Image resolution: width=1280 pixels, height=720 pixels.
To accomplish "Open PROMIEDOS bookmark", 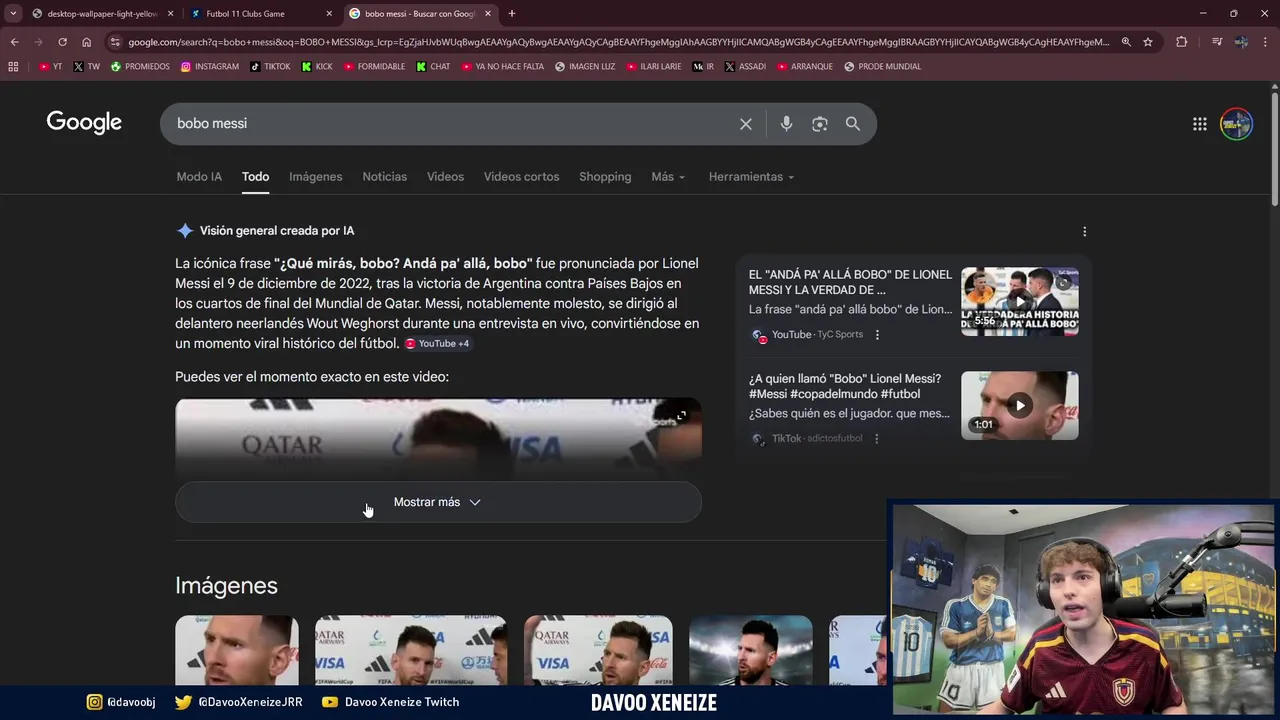I will point(140,67).
